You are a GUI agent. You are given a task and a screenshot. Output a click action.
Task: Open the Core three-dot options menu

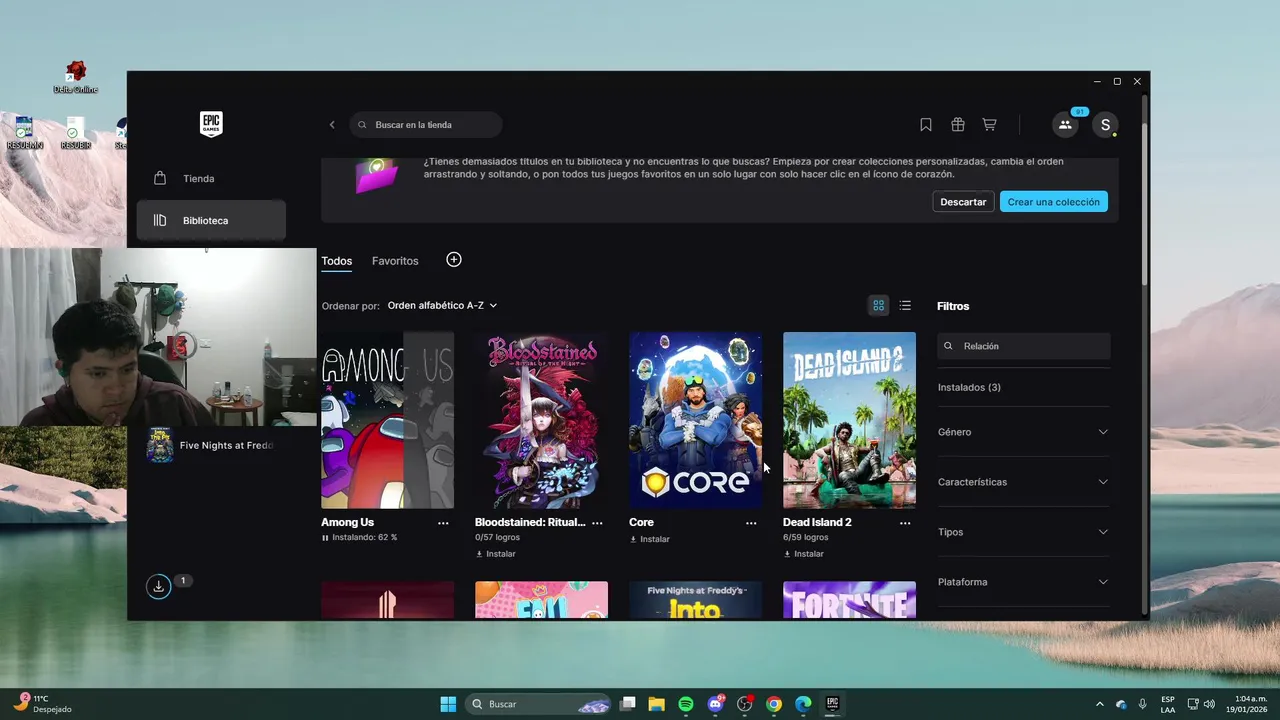click(751, 523)
